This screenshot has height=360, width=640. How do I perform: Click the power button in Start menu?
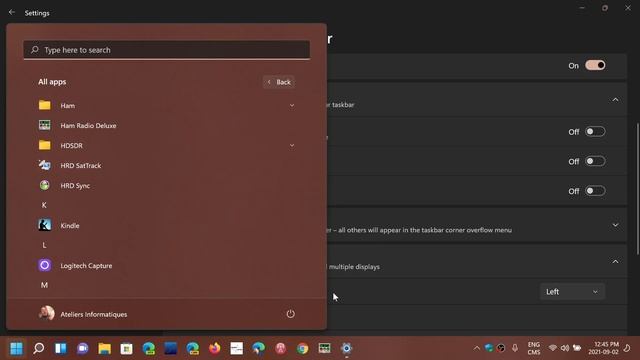pyautogui.click(x=290, y=314)
